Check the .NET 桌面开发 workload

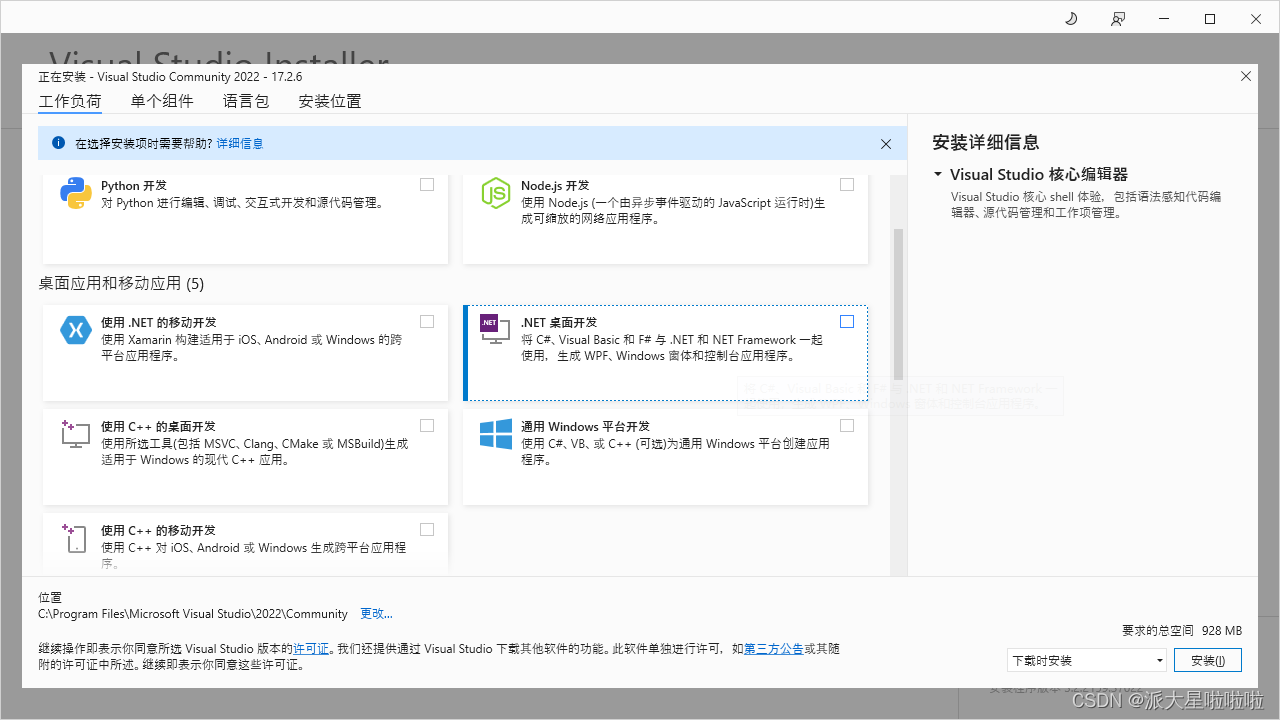pyautogui.click(x=847, y=322)
